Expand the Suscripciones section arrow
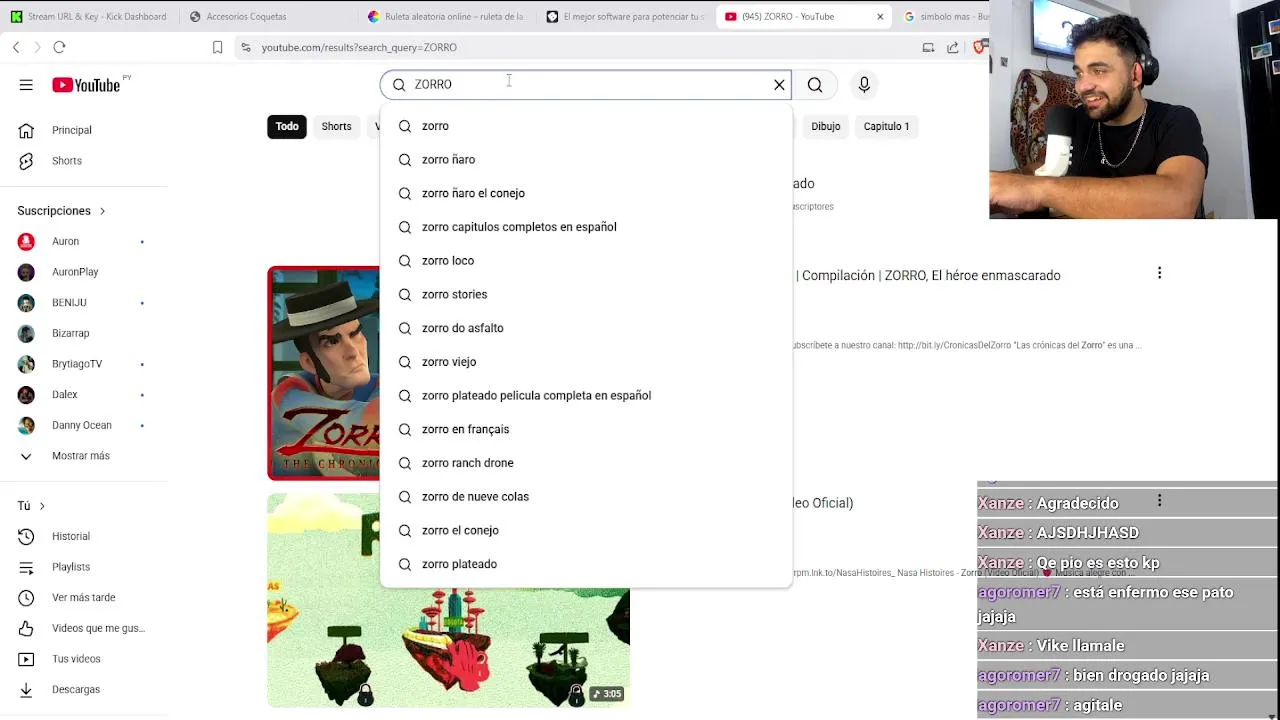Viewport: 1280px width, 720px height. click(x=102, y=211)
